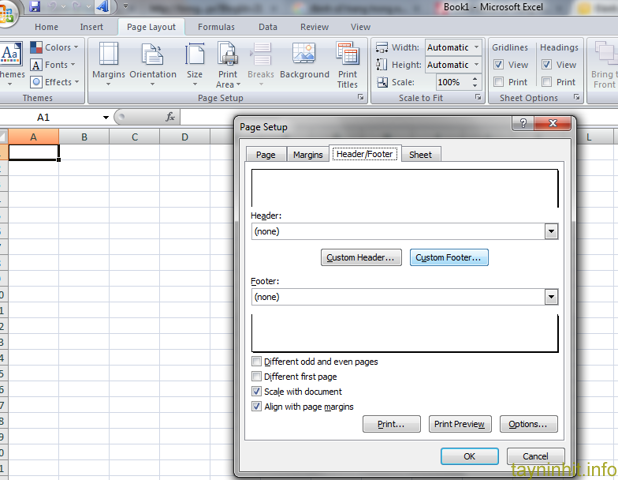Click the sheet Background icon
618x480 pixels.
304,65
